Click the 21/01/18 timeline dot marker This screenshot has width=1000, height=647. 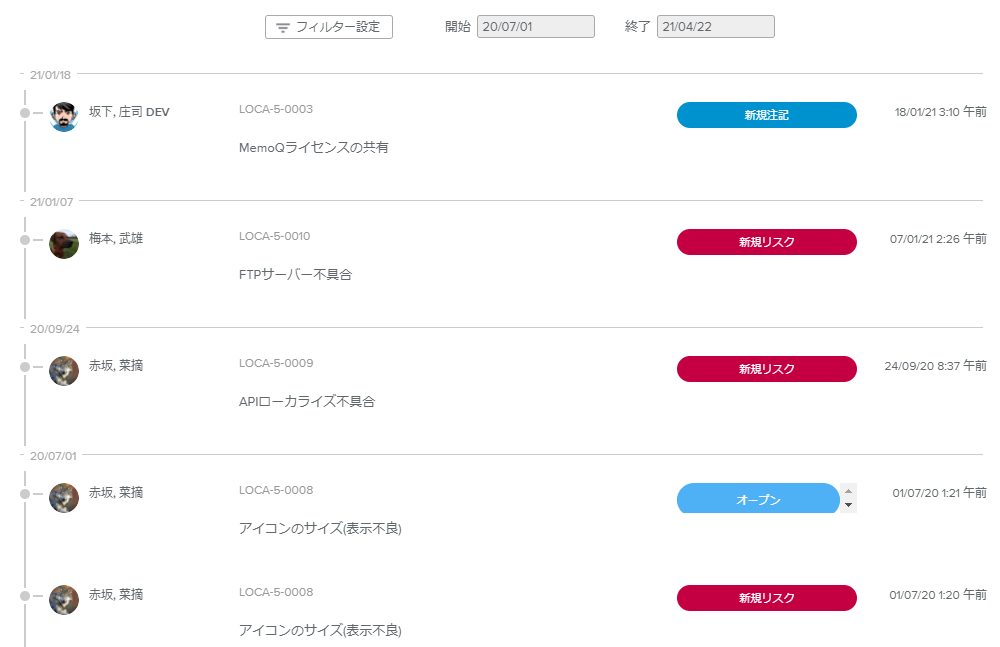(25, 113)
